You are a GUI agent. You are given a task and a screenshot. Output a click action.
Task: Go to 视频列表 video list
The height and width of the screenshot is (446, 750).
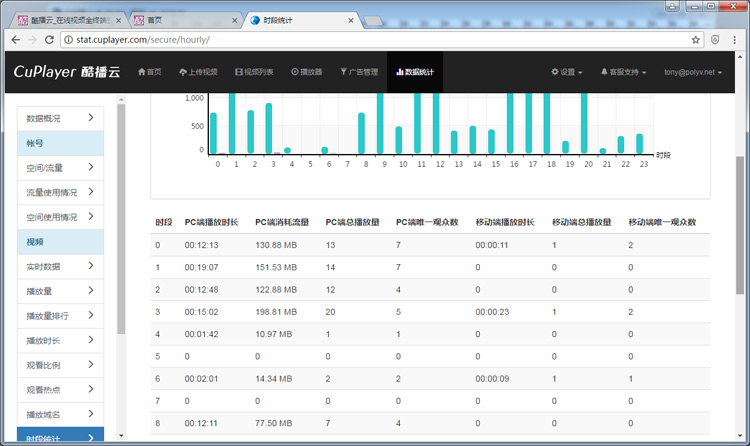(x=254, y=72)
